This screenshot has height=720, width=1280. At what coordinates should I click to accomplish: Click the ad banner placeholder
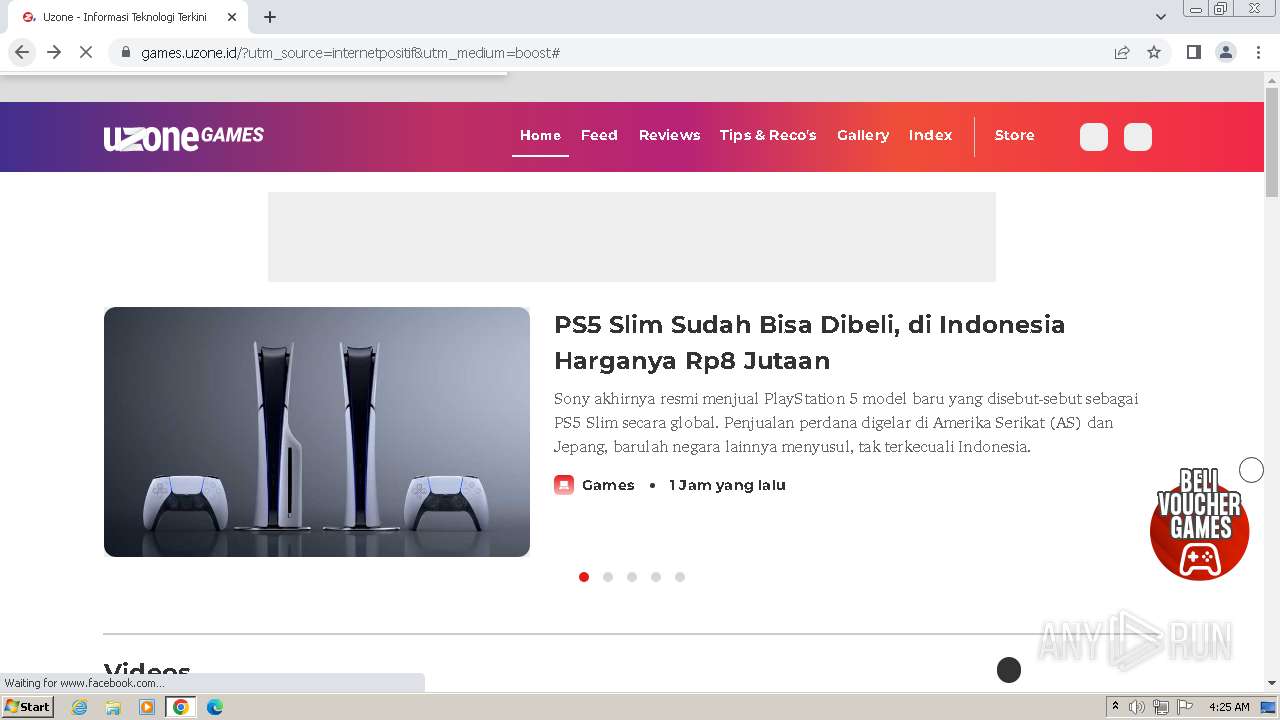(x=632, y=237)
